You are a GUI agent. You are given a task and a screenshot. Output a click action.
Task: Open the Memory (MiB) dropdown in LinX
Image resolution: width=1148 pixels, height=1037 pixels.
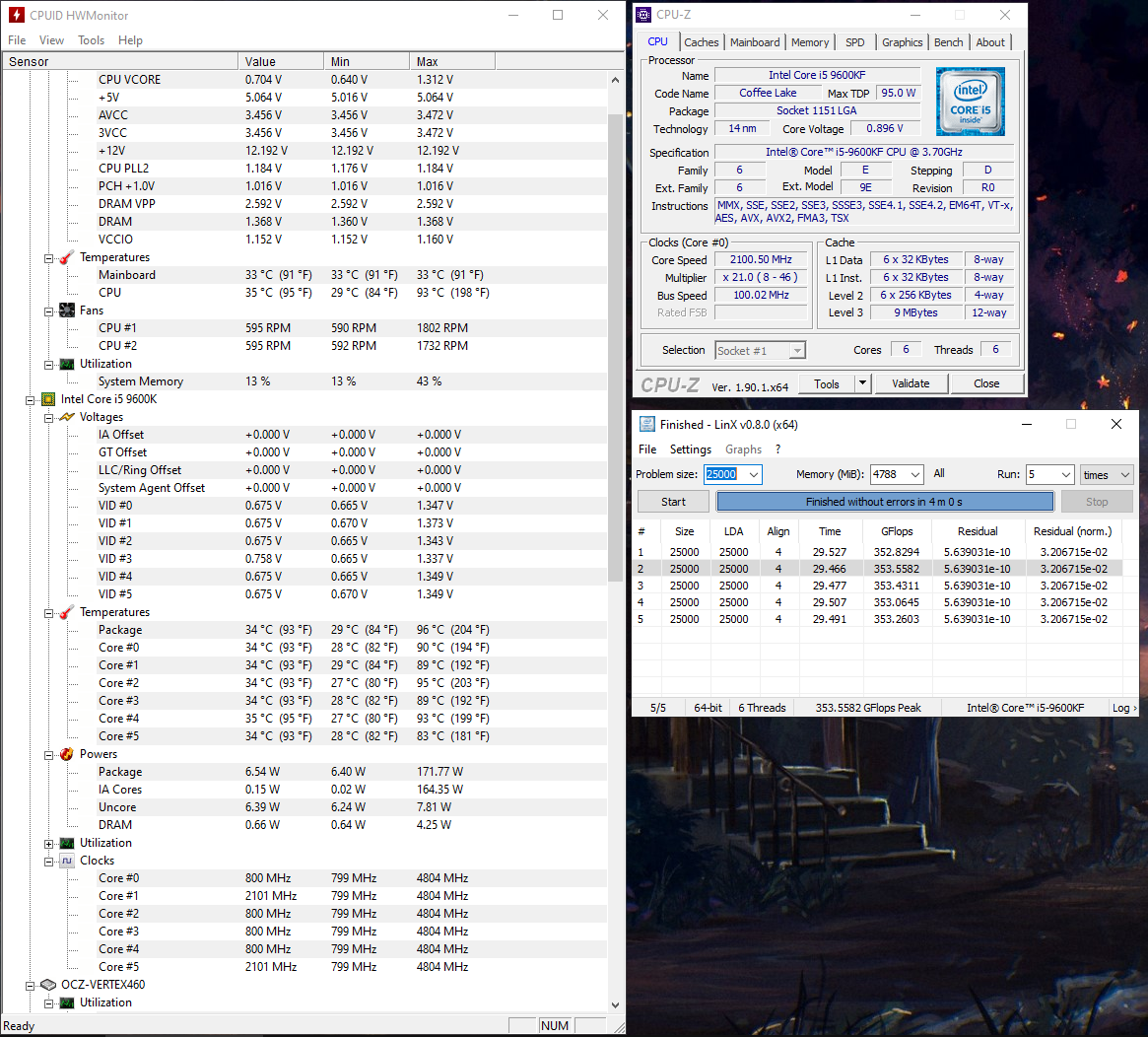click(x=915, y=474)
